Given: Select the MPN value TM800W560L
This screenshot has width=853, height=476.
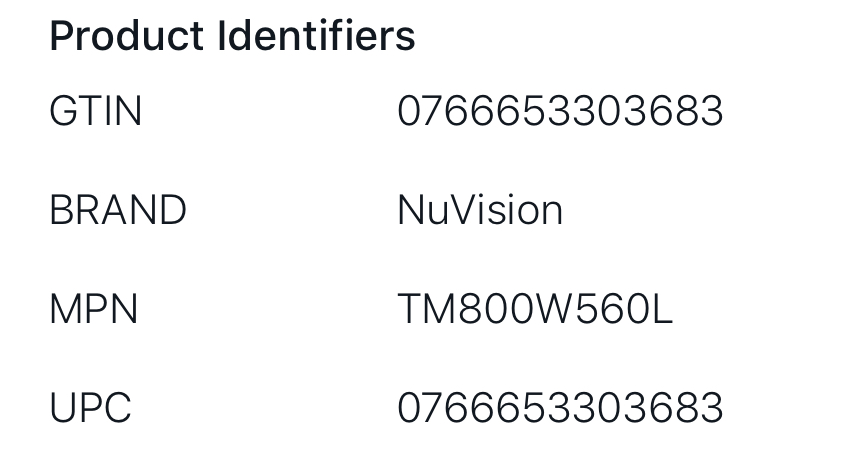Looking at the screenshot, I should pos(535,309).
